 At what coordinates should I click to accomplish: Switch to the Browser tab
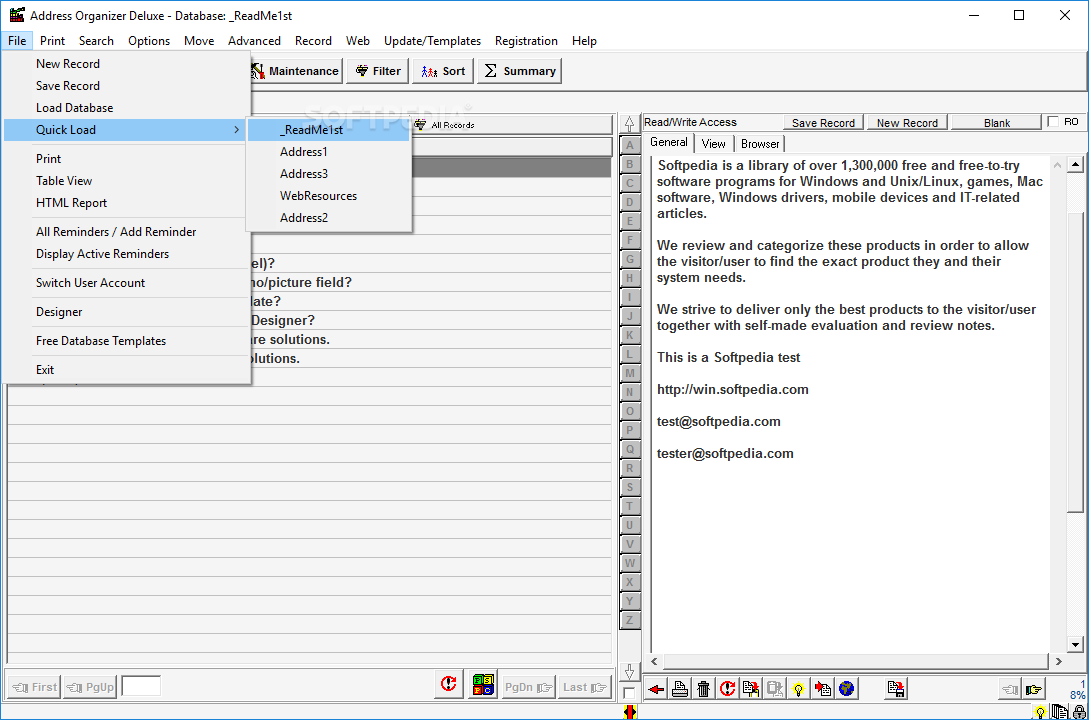click(760, 144)
